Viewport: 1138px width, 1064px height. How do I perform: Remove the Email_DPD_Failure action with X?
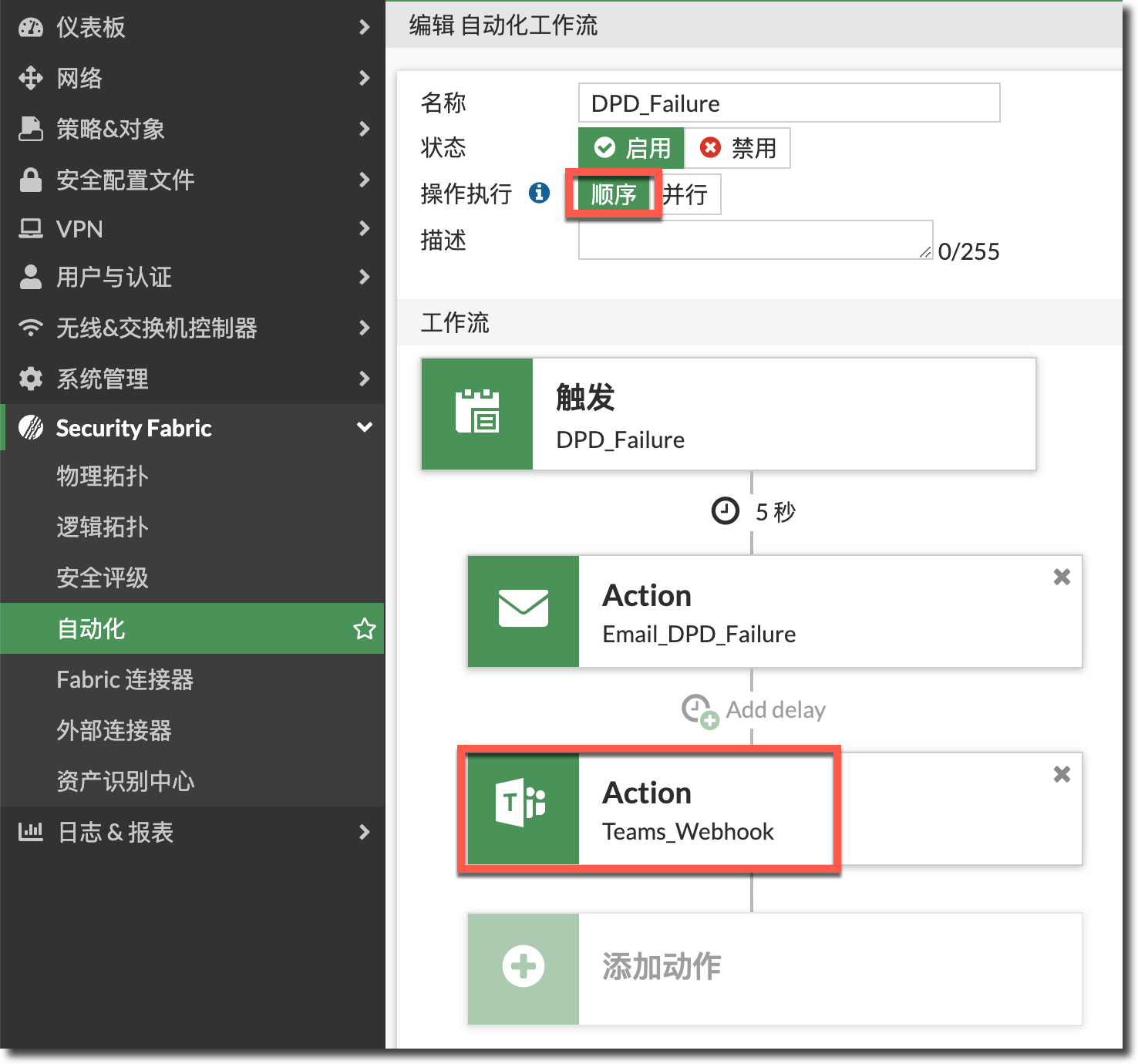pos(1062,577)
